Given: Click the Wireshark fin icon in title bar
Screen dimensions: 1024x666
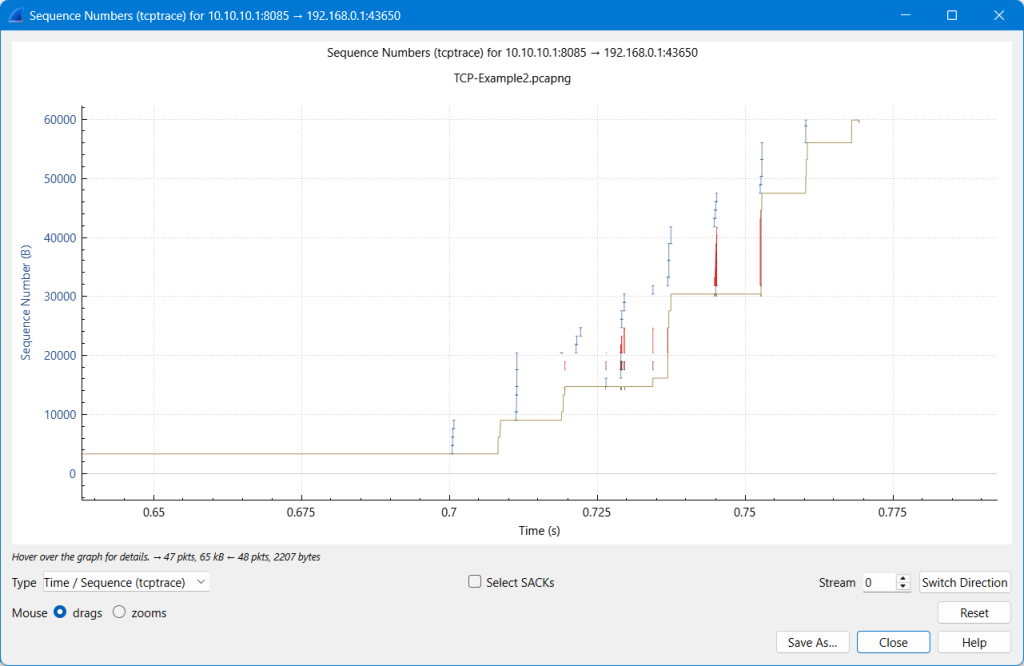Looking at the screenshot, I should coord(16,16).
